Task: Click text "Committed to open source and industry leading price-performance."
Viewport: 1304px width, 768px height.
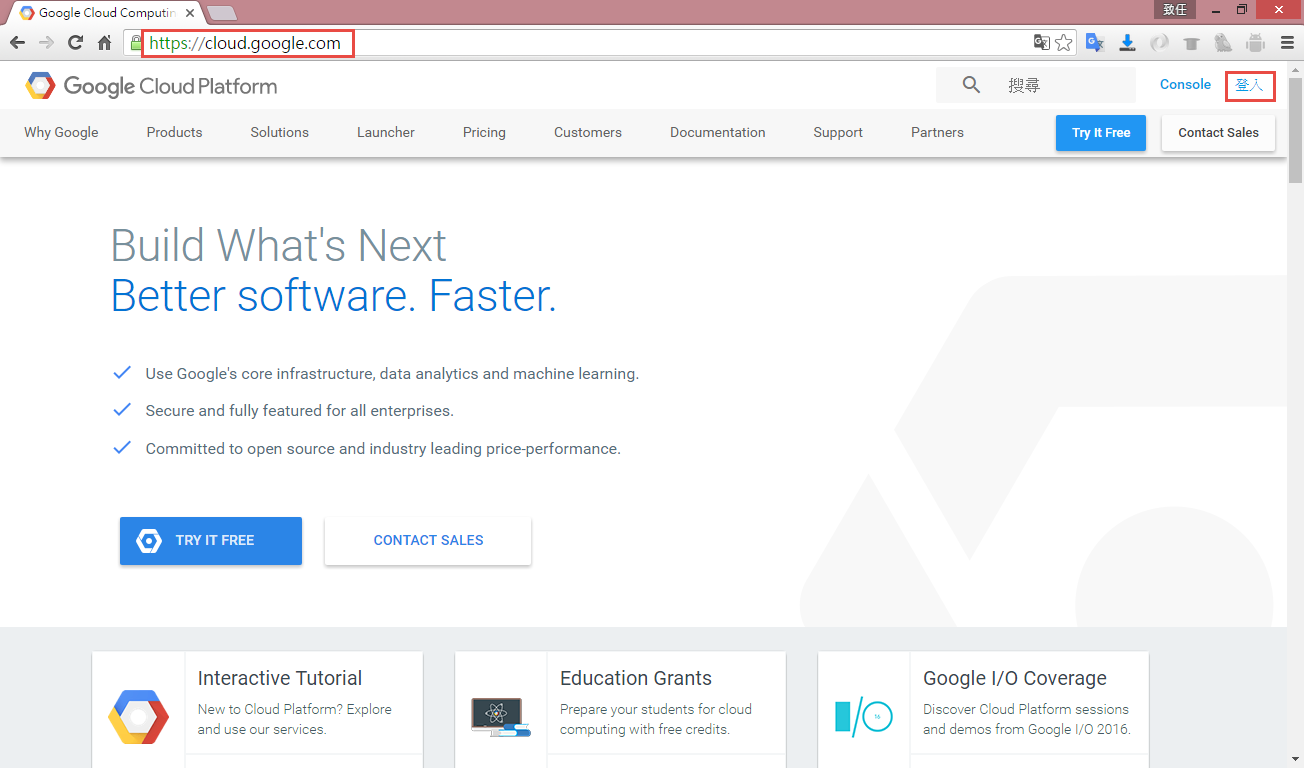Action: [383, 449]
